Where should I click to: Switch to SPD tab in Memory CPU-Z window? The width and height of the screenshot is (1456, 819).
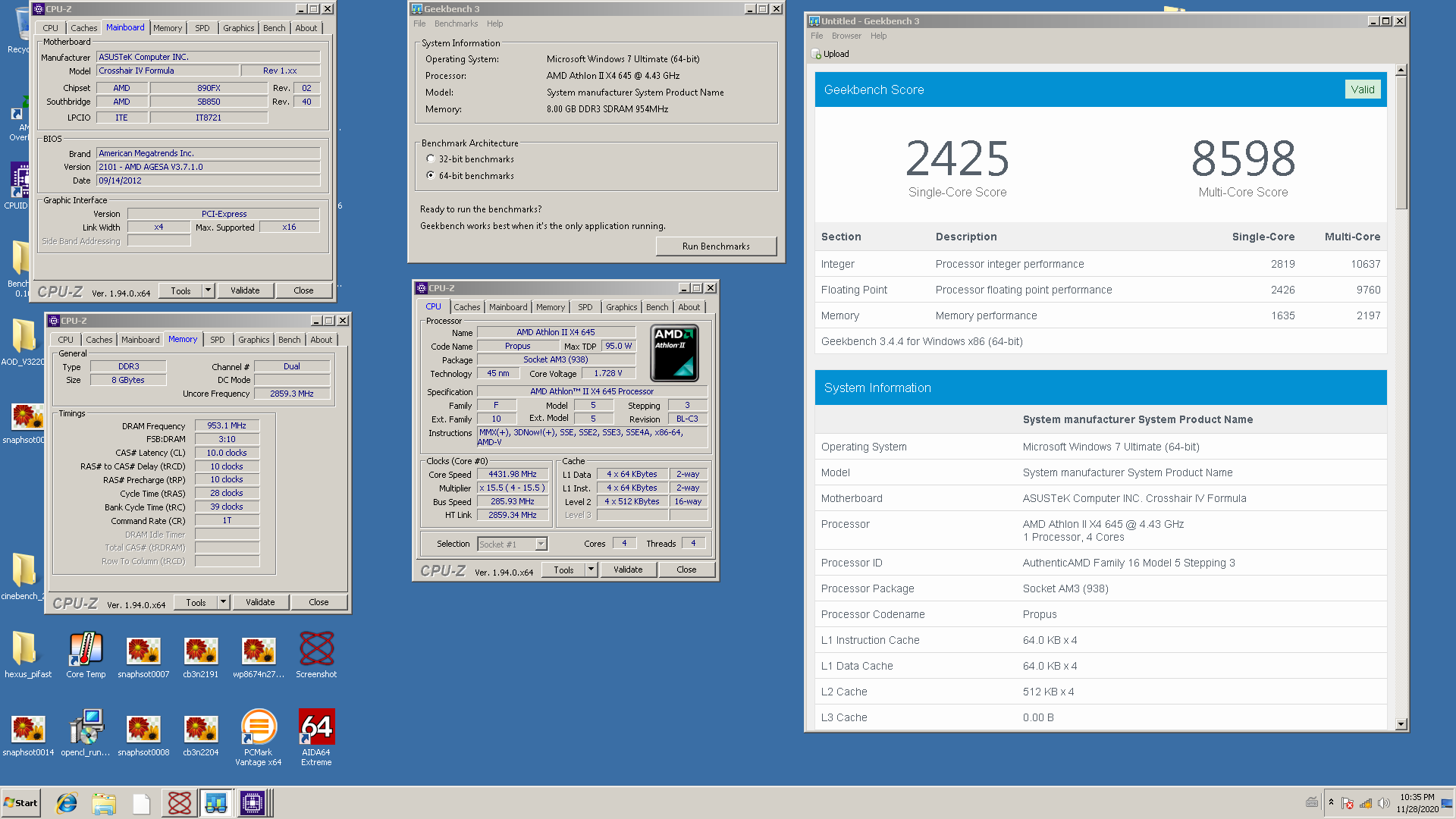218,340
